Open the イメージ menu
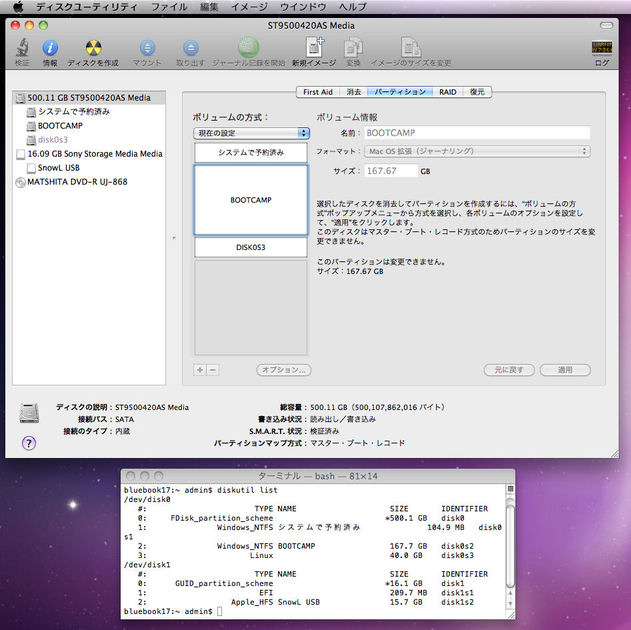 (249, 6)
